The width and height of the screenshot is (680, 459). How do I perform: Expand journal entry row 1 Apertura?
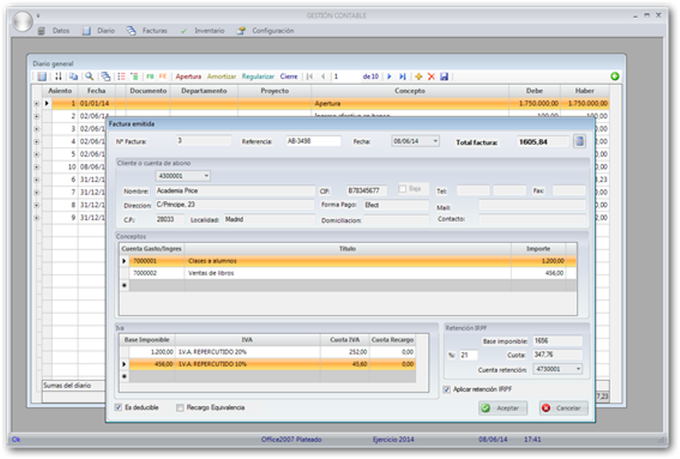[36, 104]
